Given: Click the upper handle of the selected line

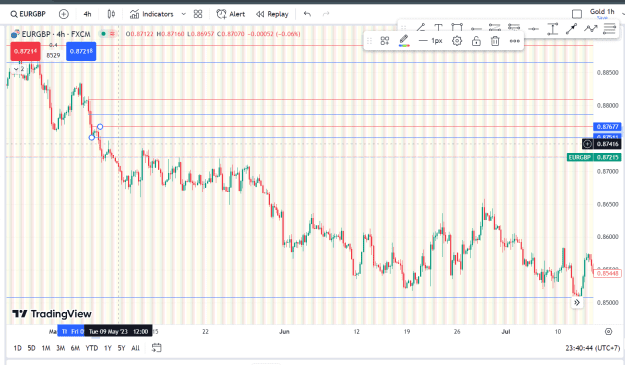Looking at the screenshot, I should pyautogui.click(x=100, y=127).
